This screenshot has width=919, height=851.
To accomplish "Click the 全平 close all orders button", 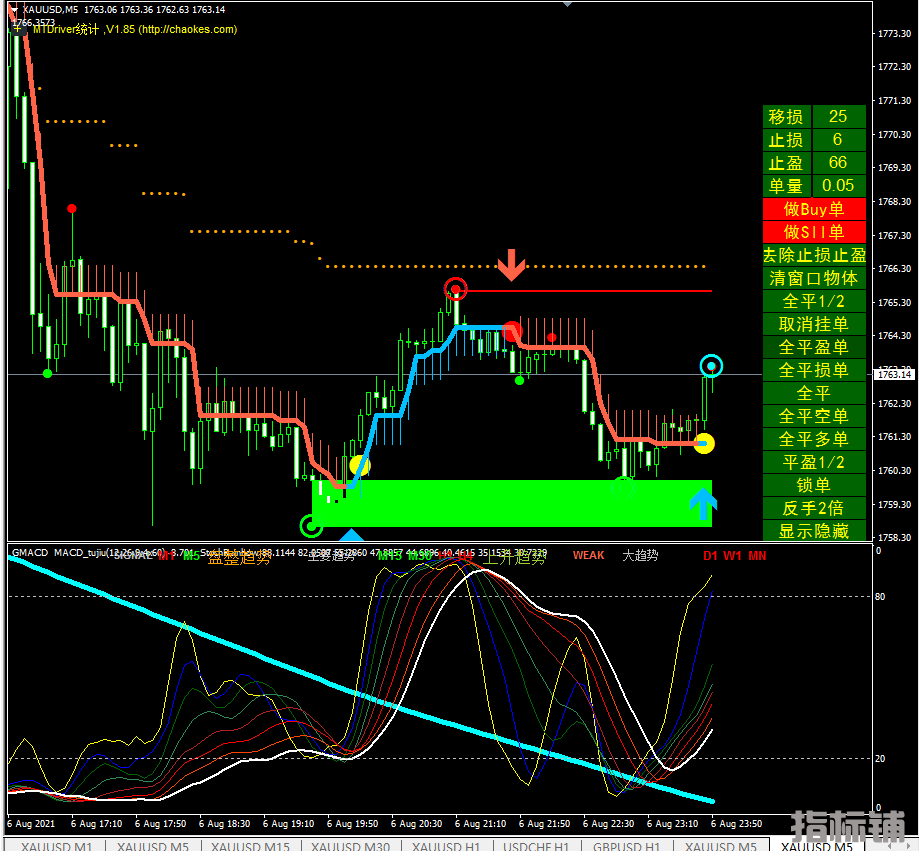I will coord(813,393).
